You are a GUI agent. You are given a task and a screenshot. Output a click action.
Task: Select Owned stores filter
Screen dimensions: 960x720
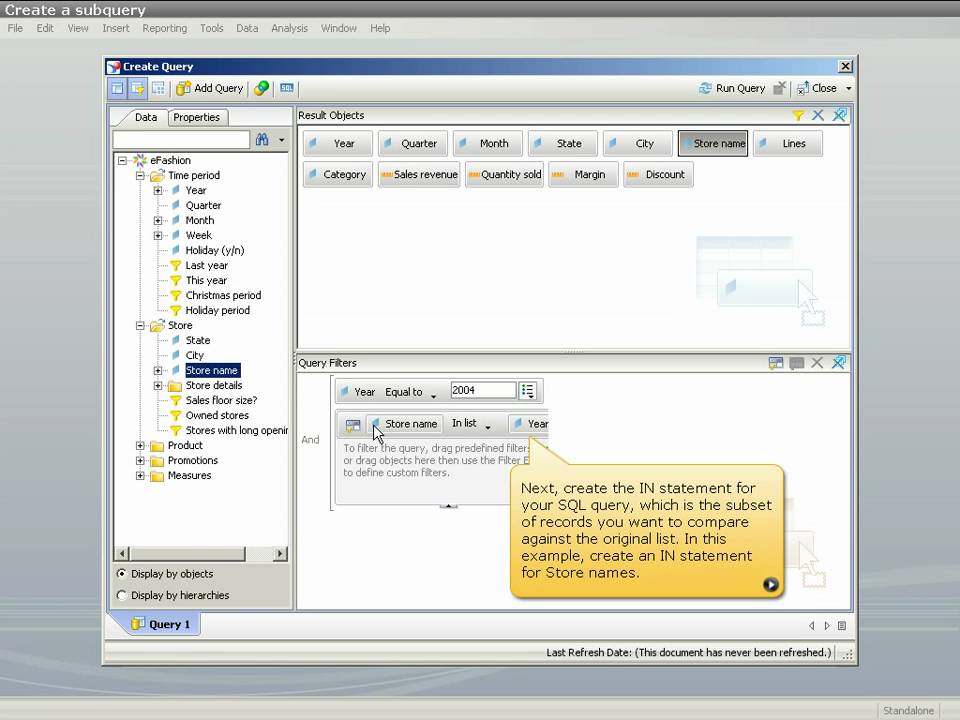point(217,415)
